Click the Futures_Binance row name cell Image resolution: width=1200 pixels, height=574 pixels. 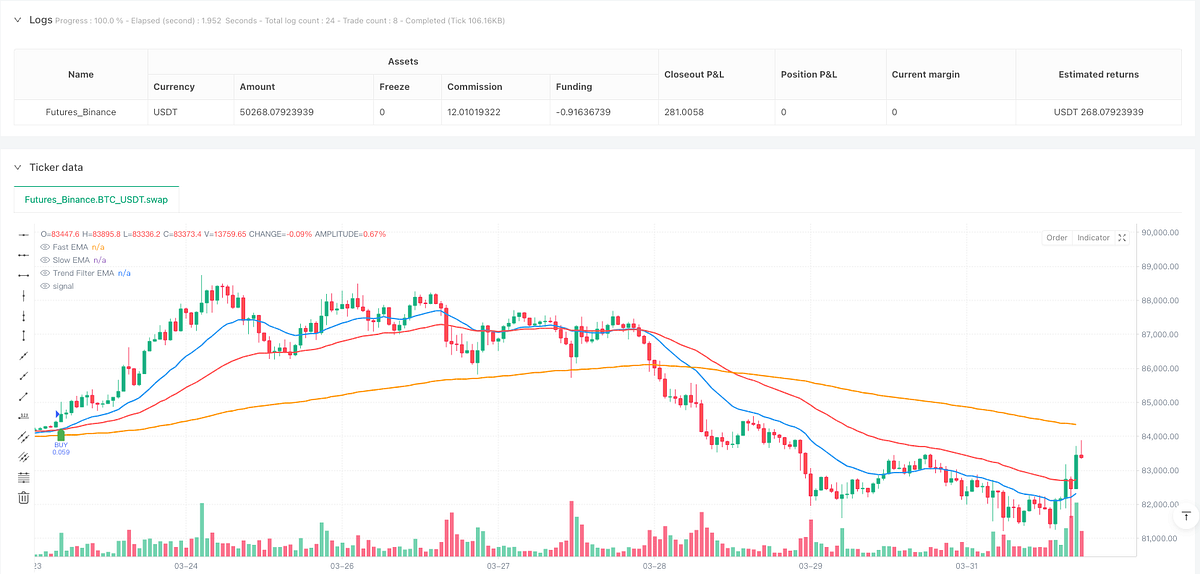coord(81,112)
